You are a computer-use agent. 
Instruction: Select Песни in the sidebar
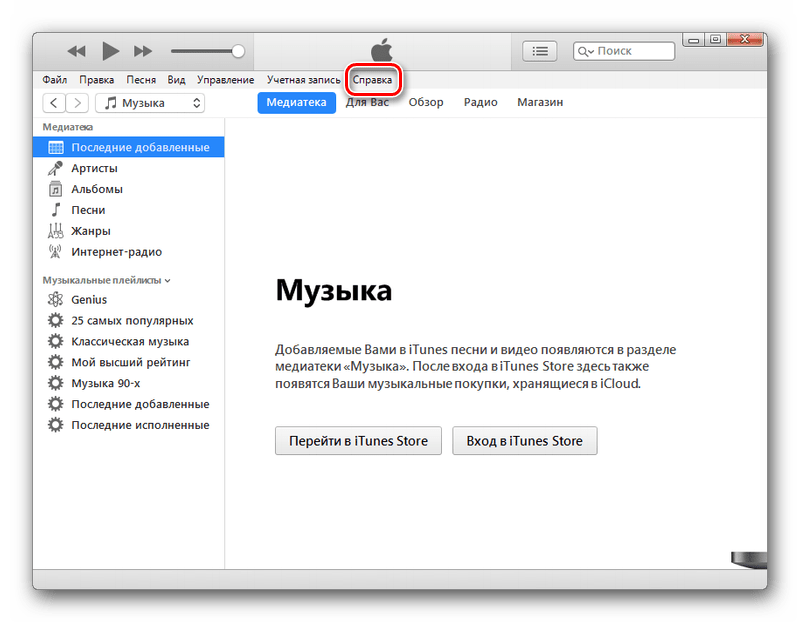pos(129,210)
